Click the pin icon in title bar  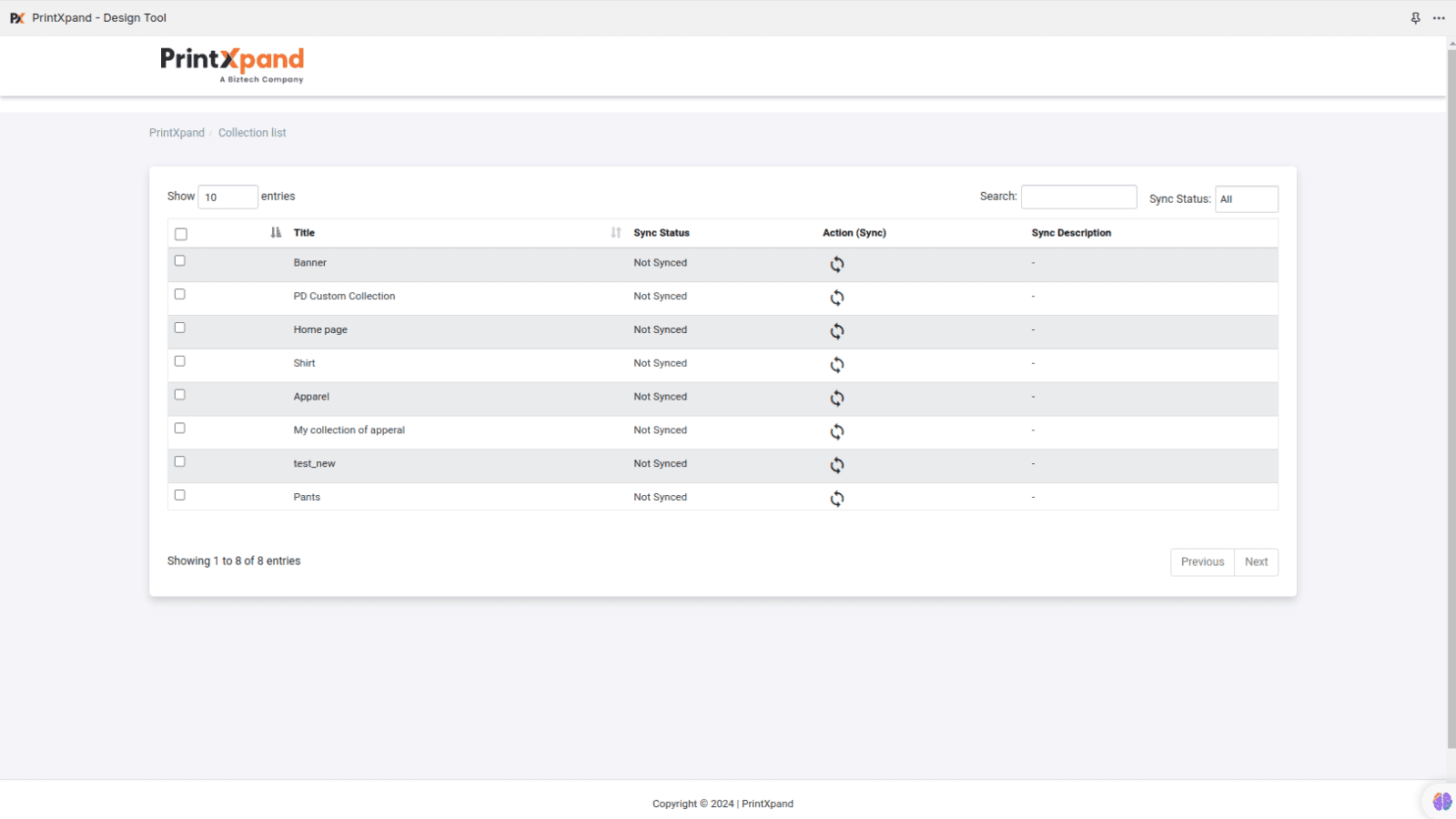tap(1415, 18)
